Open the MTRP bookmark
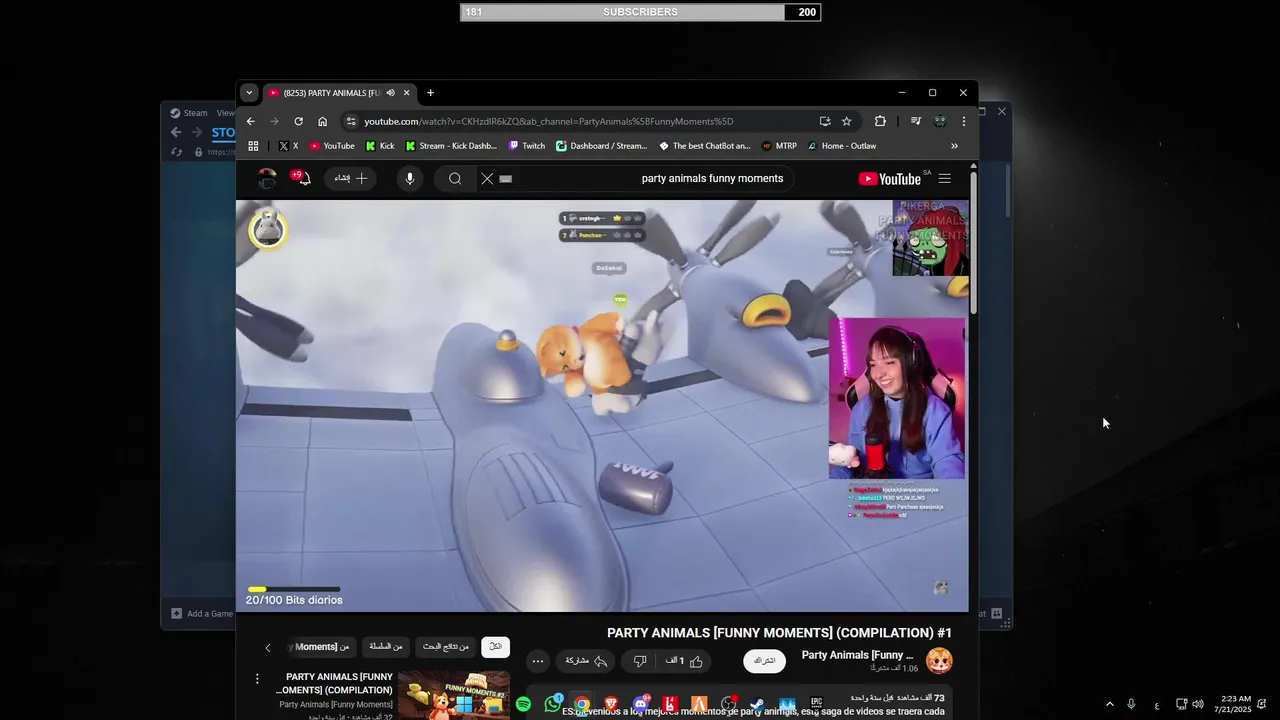Viewport: 1280px width, 720px height. pos(780,146)
